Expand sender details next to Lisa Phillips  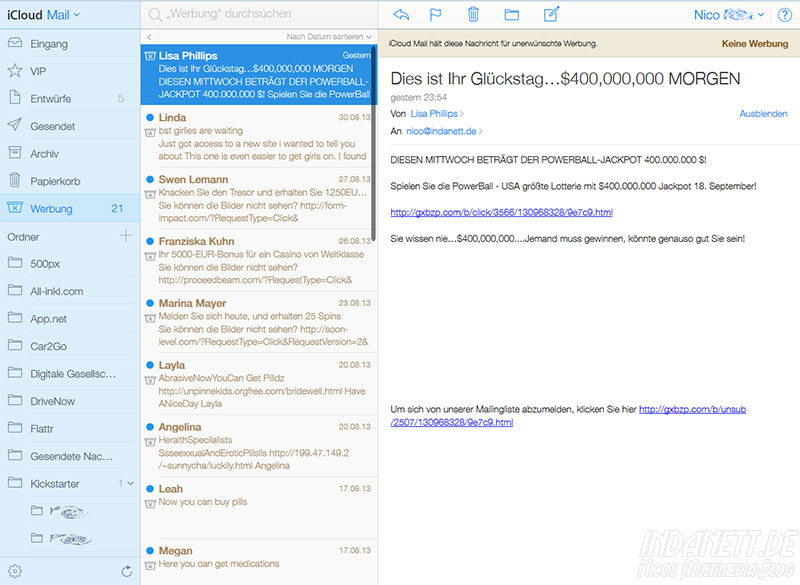coord(462,114)
